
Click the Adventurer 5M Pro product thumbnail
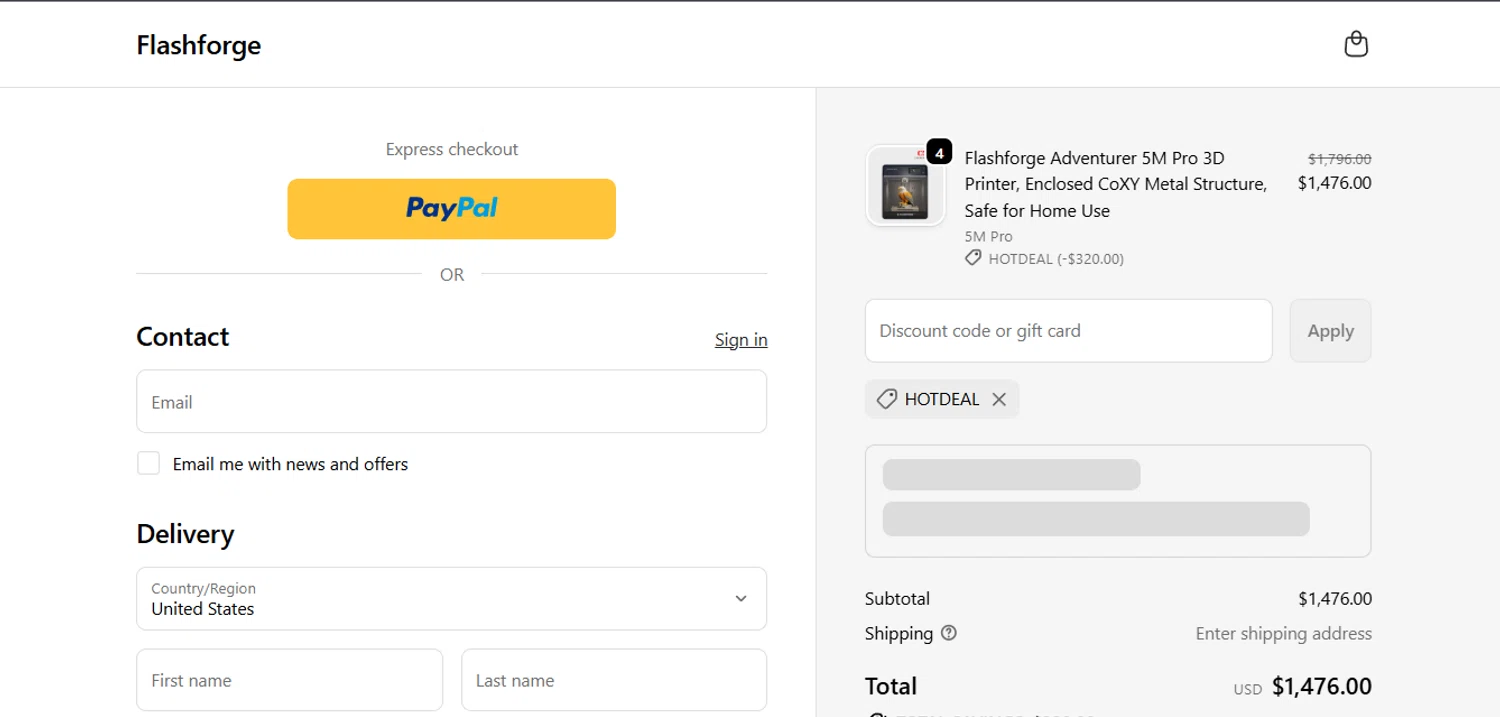point(905,188)
